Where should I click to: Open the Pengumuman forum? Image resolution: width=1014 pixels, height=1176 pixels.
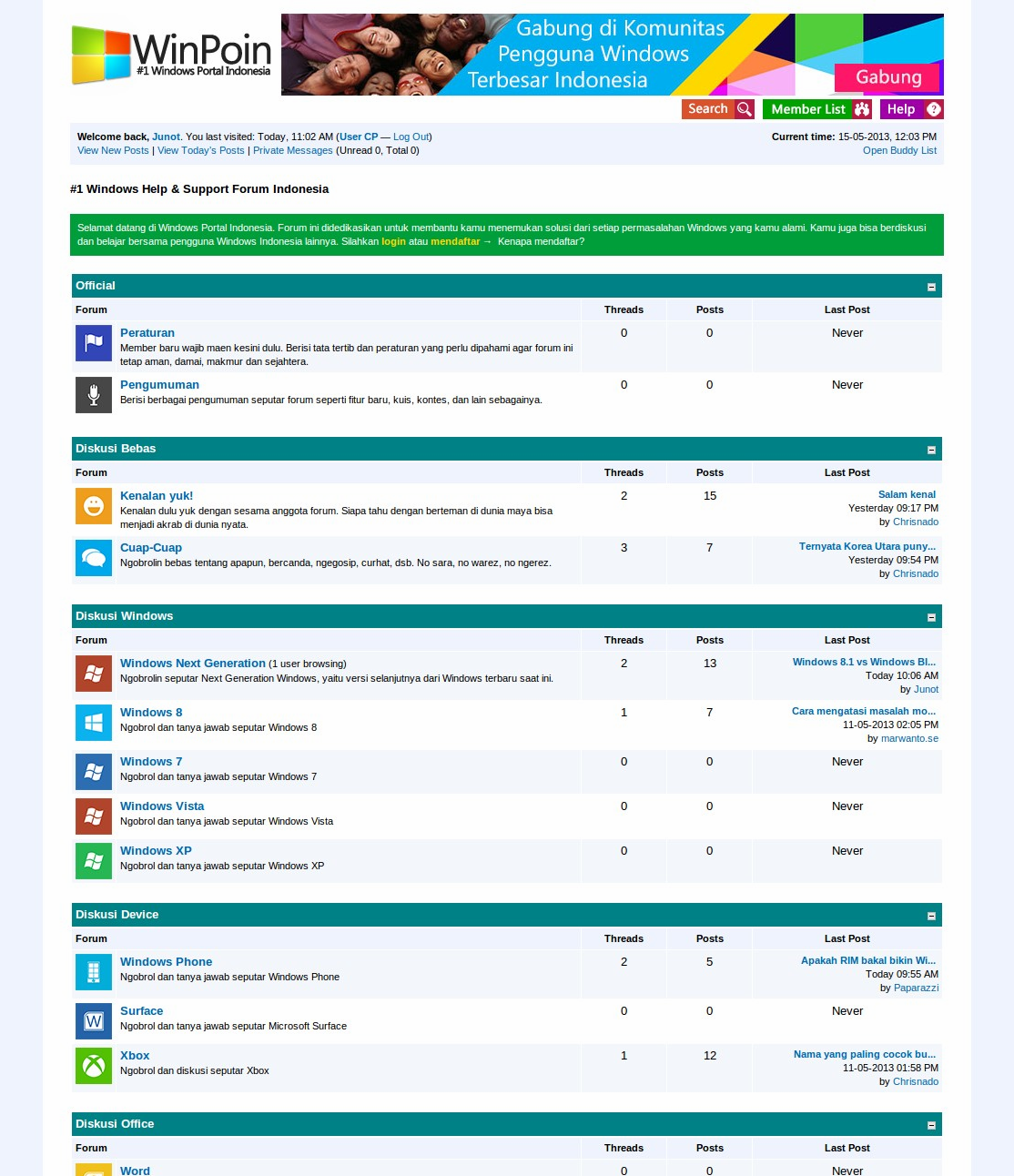click(x=159, y=385)
